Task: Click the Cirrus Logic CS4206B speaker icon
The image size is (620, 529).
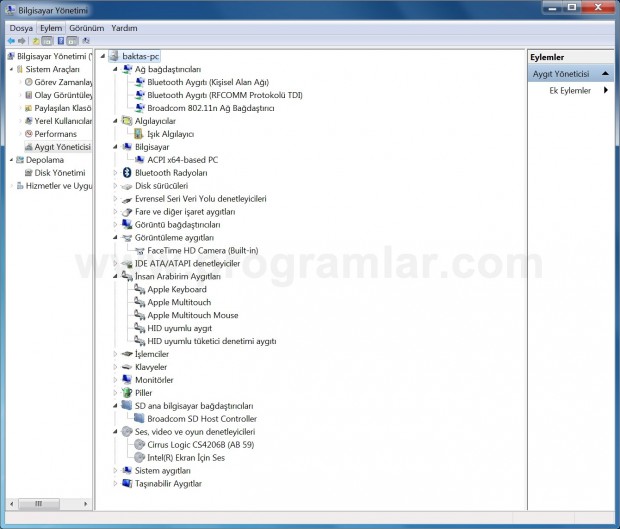Action: [x=139, y=444]
